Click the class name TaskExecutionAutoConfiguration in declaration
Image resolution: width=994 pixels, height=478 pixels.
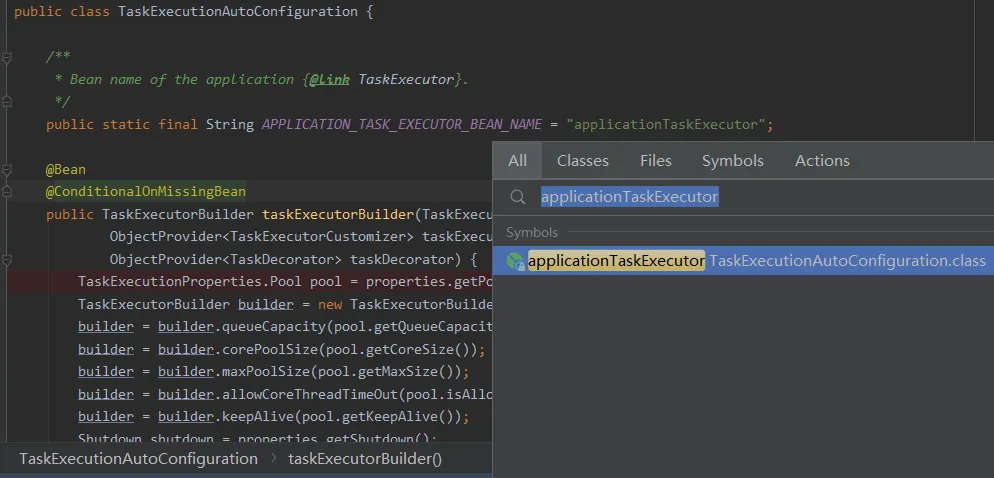coord(238,11)
